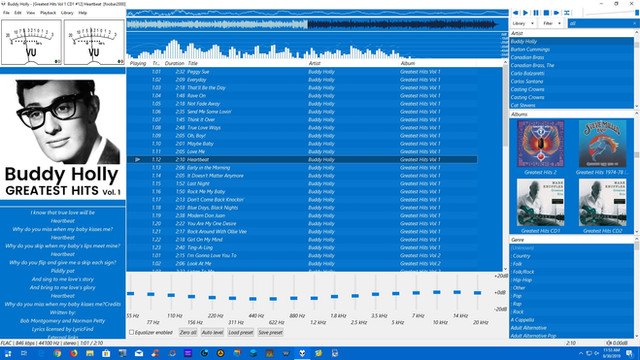Select Country in the Genre list
Viewport: 640px width, 360px height.
[522, 256]
